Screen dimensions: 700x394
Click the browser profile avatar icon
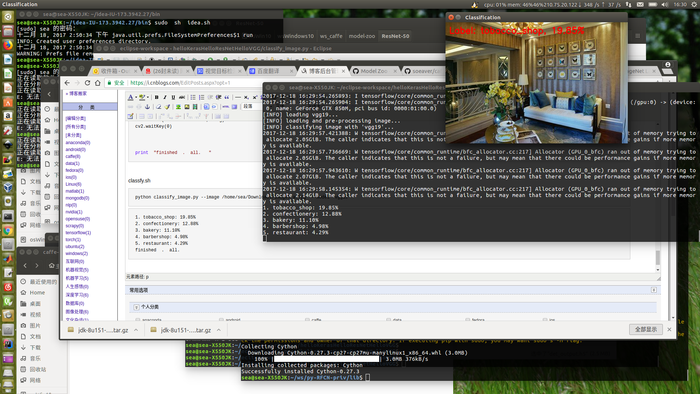pos(668,65)
